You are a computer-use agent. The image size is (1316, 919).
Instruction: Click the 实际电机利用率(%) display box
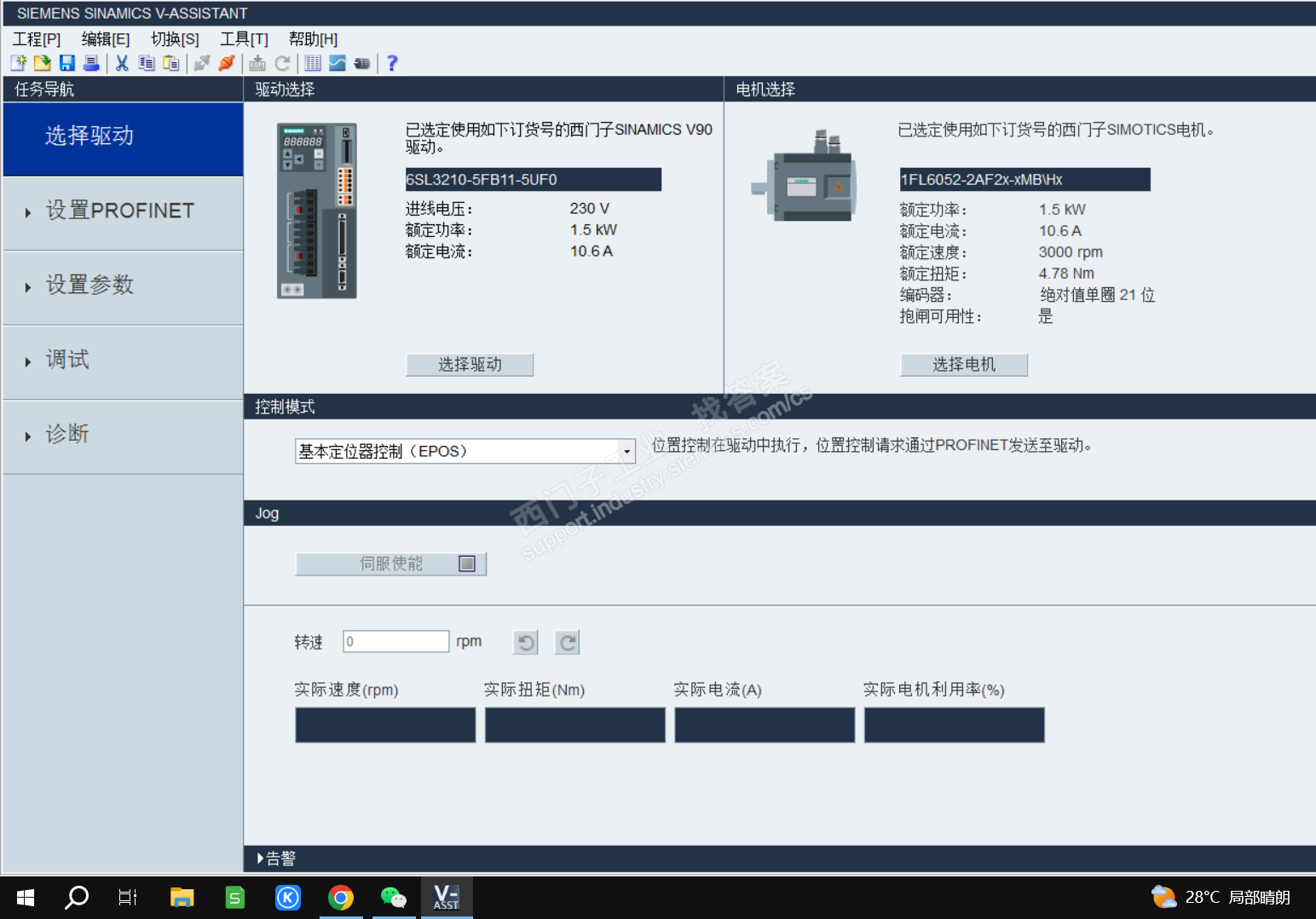coord(955,725)
